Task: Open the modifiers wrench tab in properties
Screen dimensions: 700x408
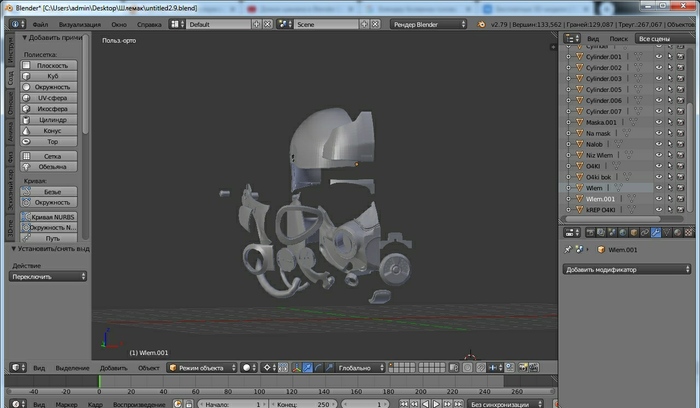Action: tap(656, 233)
